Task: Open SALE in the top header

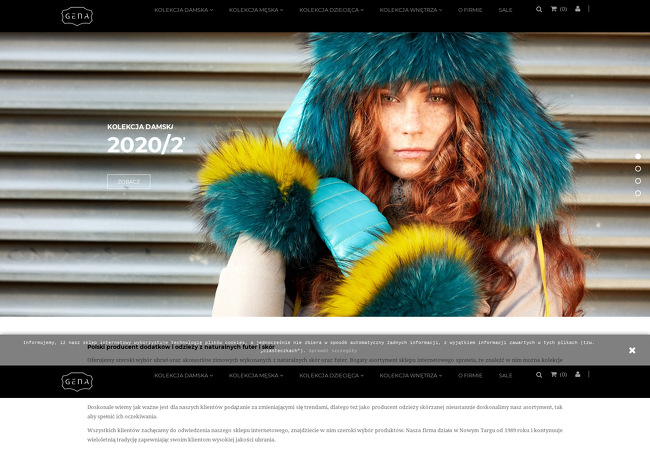Action: click(x=505, y=10)
